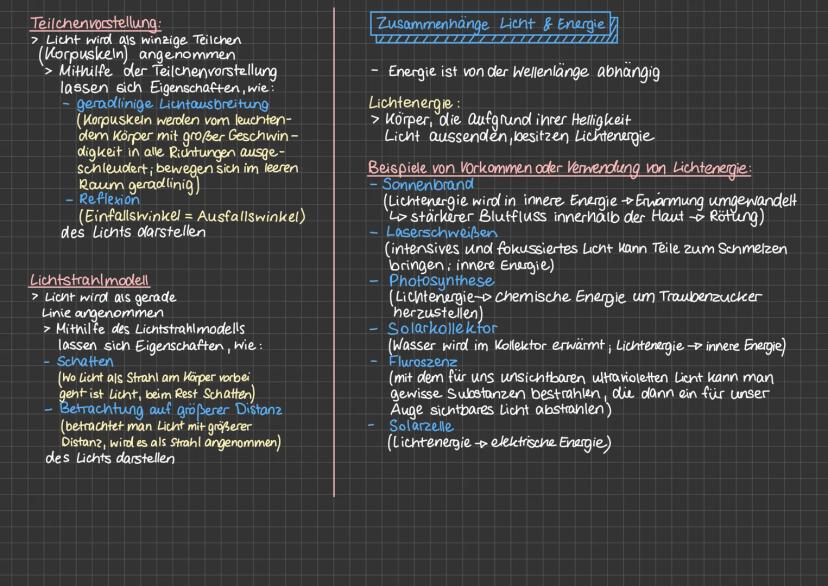Select the 'Lichtenergie:' subheading
This screenshot has height=586, width=828.
click(414, 103)
